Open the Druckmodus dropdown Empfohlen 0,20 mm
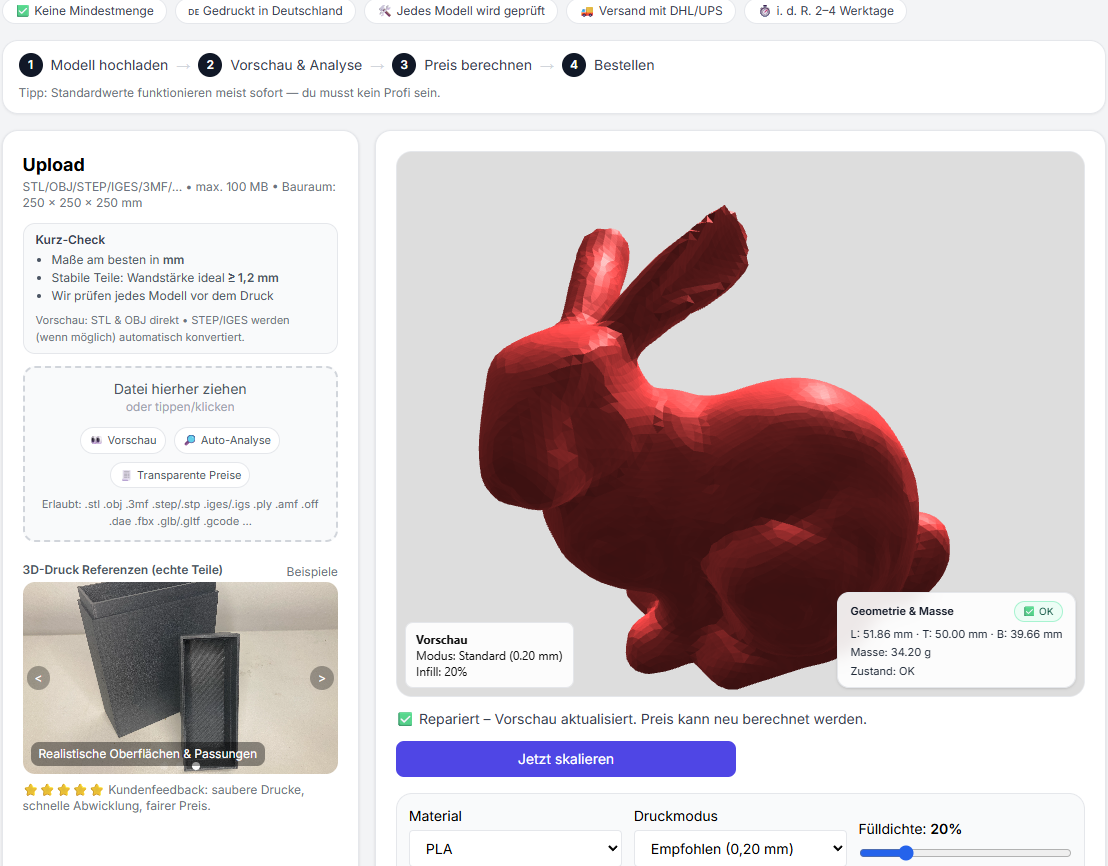1108x866 pixels. pos(740,847)
